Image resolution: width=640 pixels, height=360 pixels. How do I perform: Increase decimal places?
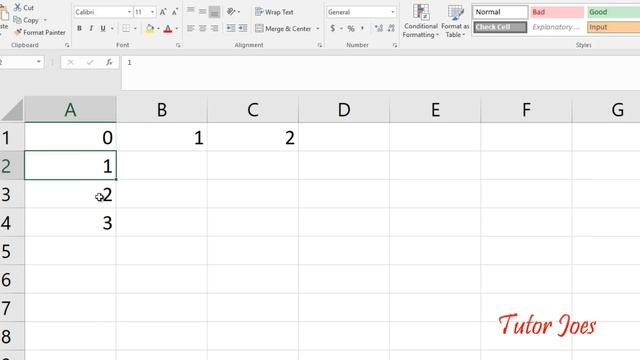tap(379, 28)
